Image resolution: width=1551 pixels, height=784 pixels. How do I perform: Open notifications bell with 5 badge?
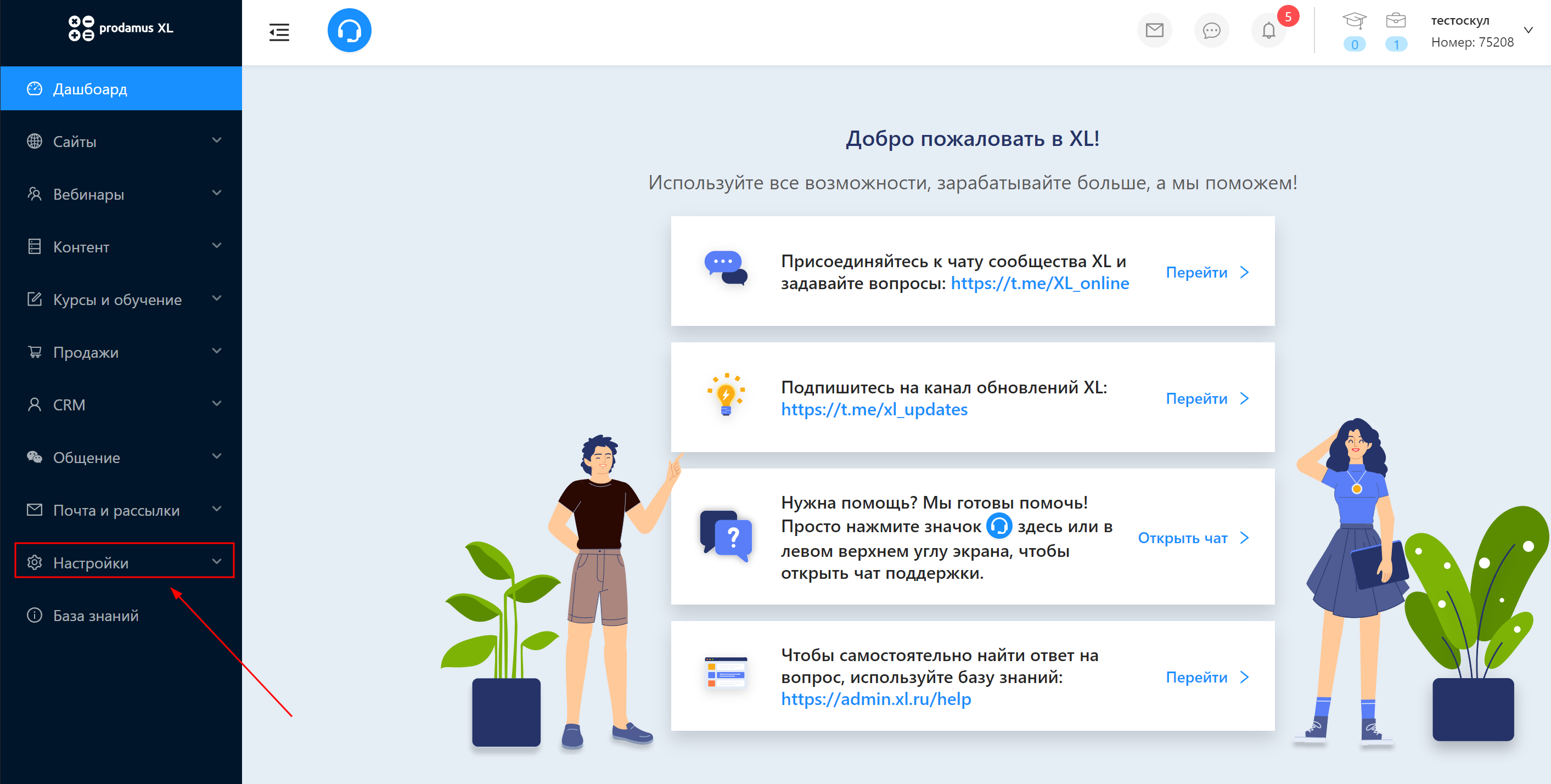(x=1268, y=30)
